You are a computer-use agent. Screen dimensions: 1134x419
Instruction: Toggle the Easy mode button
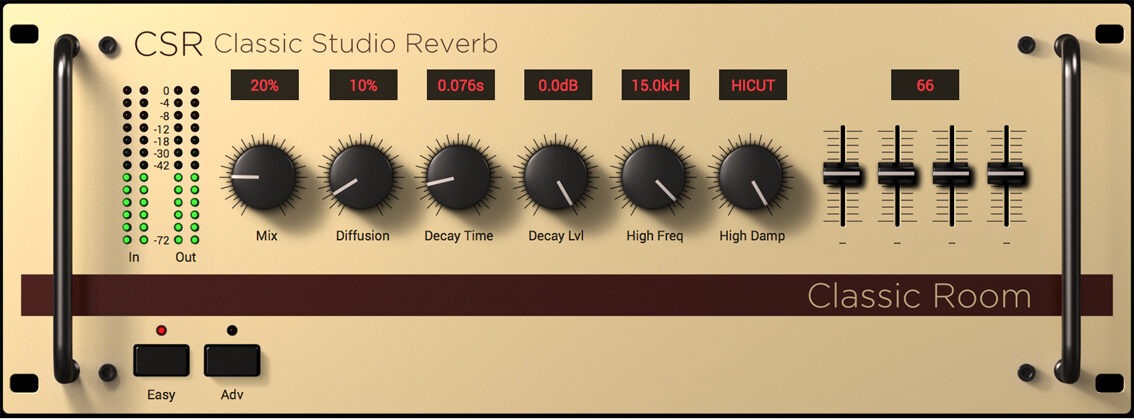coord(161,360)
